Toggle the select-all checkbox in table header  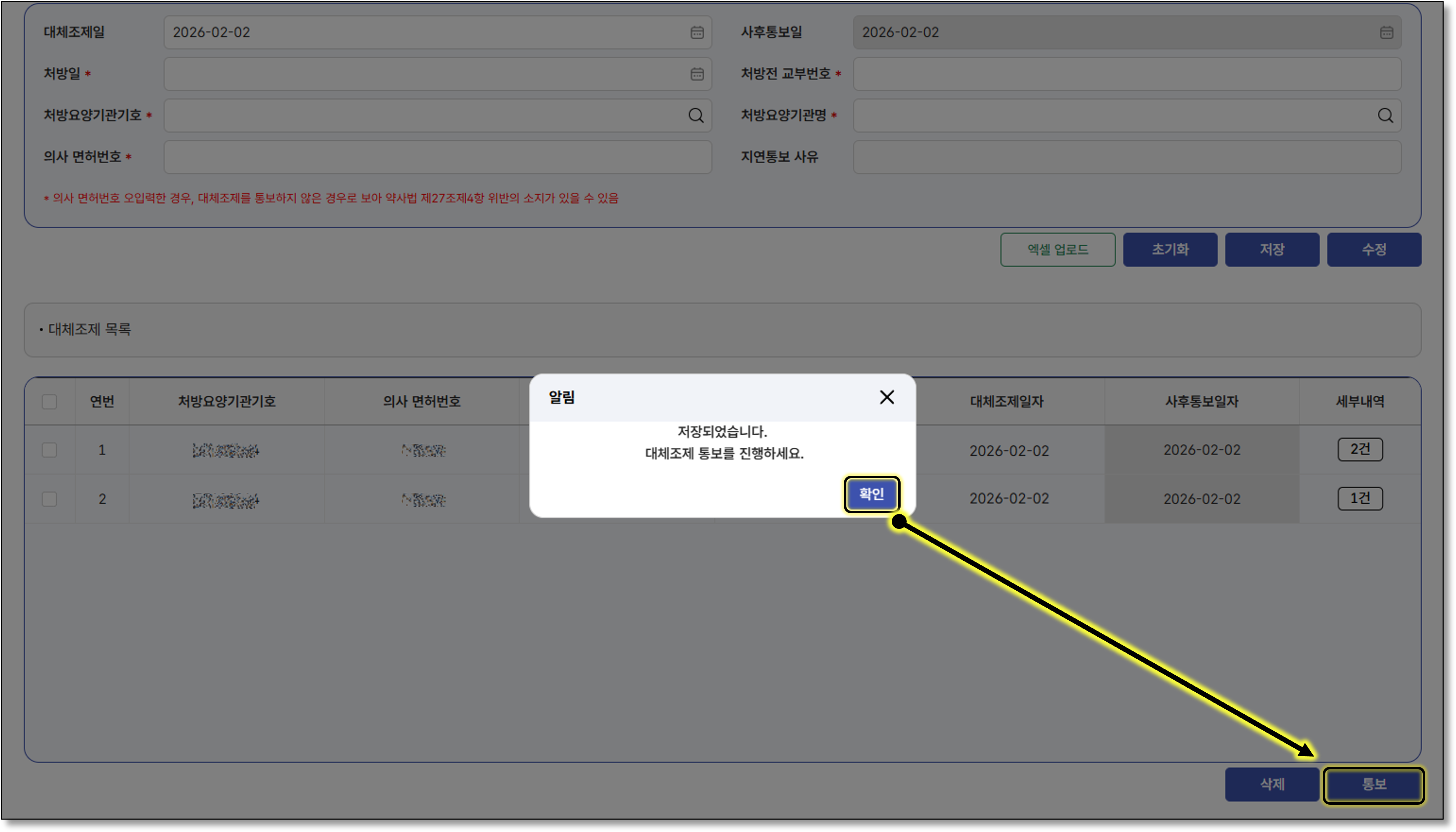coord(50,402)
